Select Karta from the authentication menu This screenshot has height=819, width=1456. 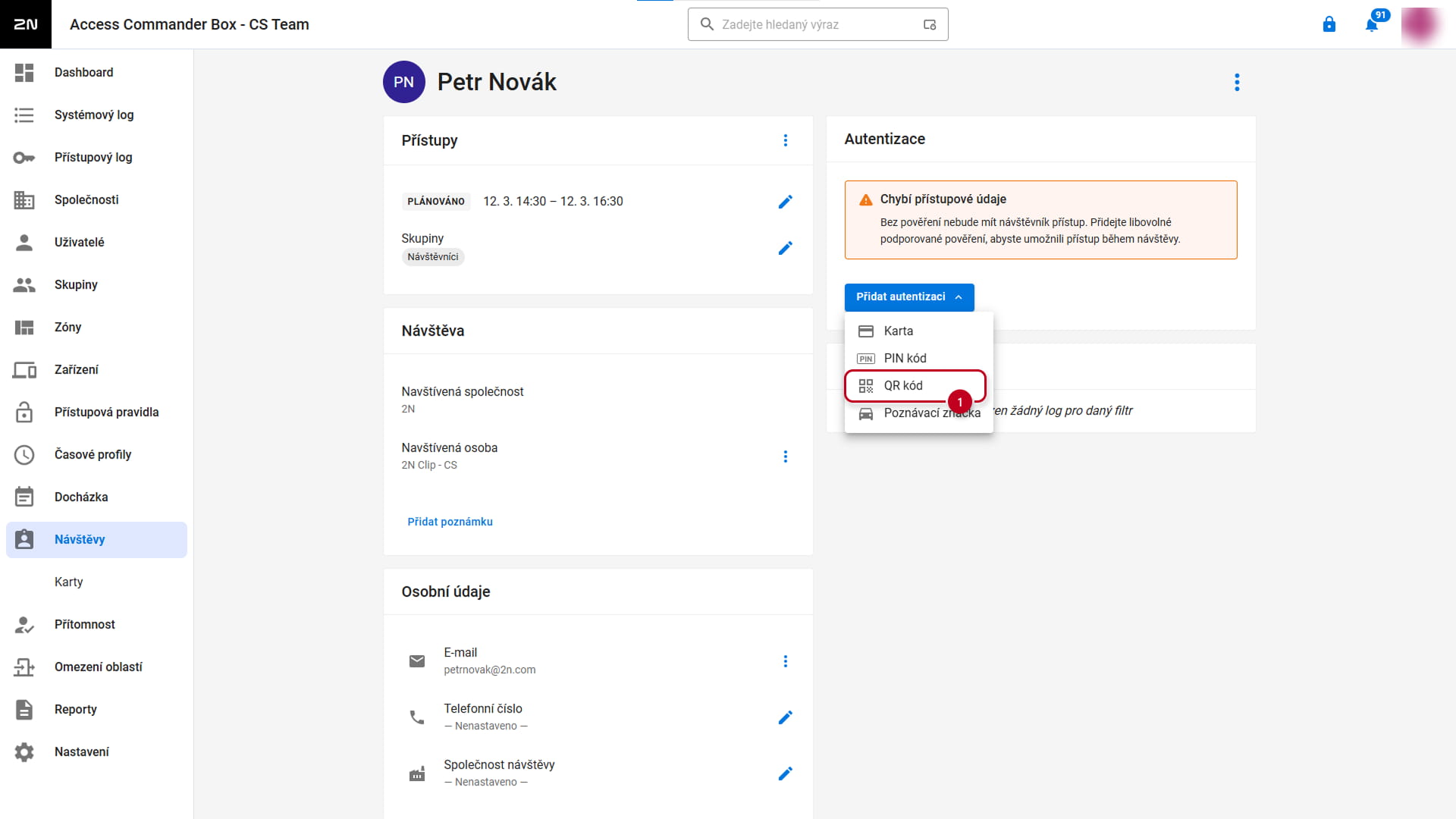919,331
